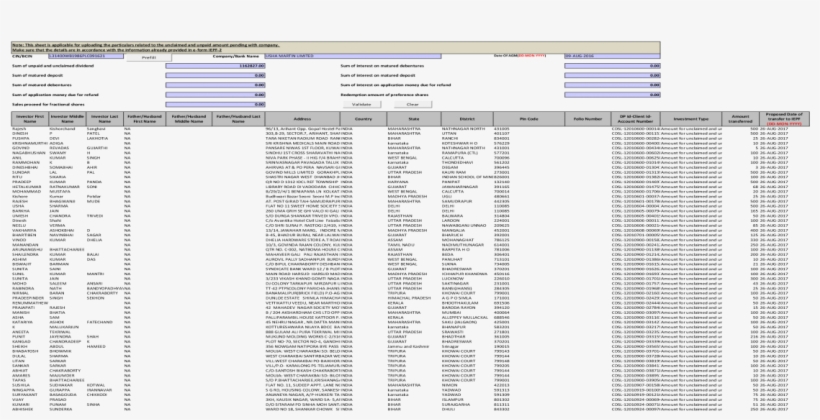
Task: Select the state cell 'HIMACHAL PRADESH'
Action: pyautogui.click(x=414, y=298)
